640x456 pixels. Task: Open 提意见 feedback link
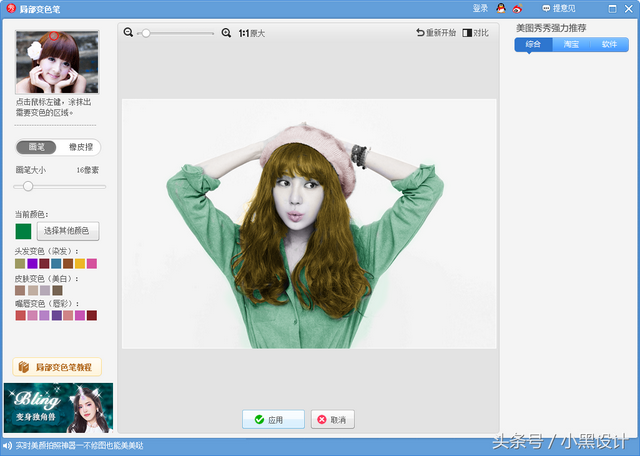tap(558, 8)
